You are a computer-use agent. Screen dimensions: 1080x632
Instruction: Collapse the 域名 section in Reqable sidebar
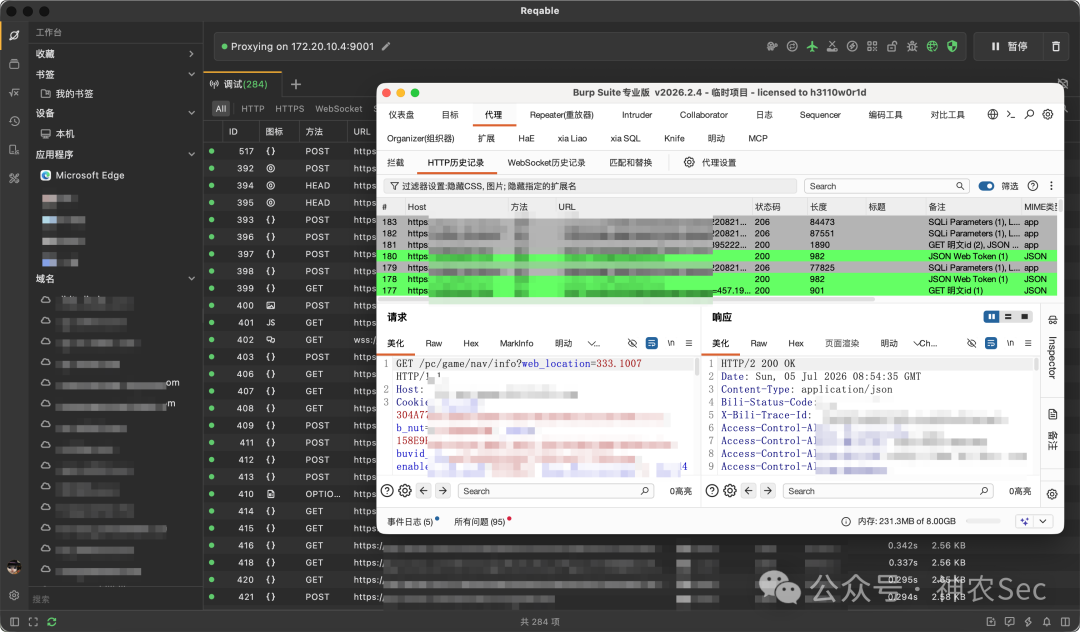[191, 278]
